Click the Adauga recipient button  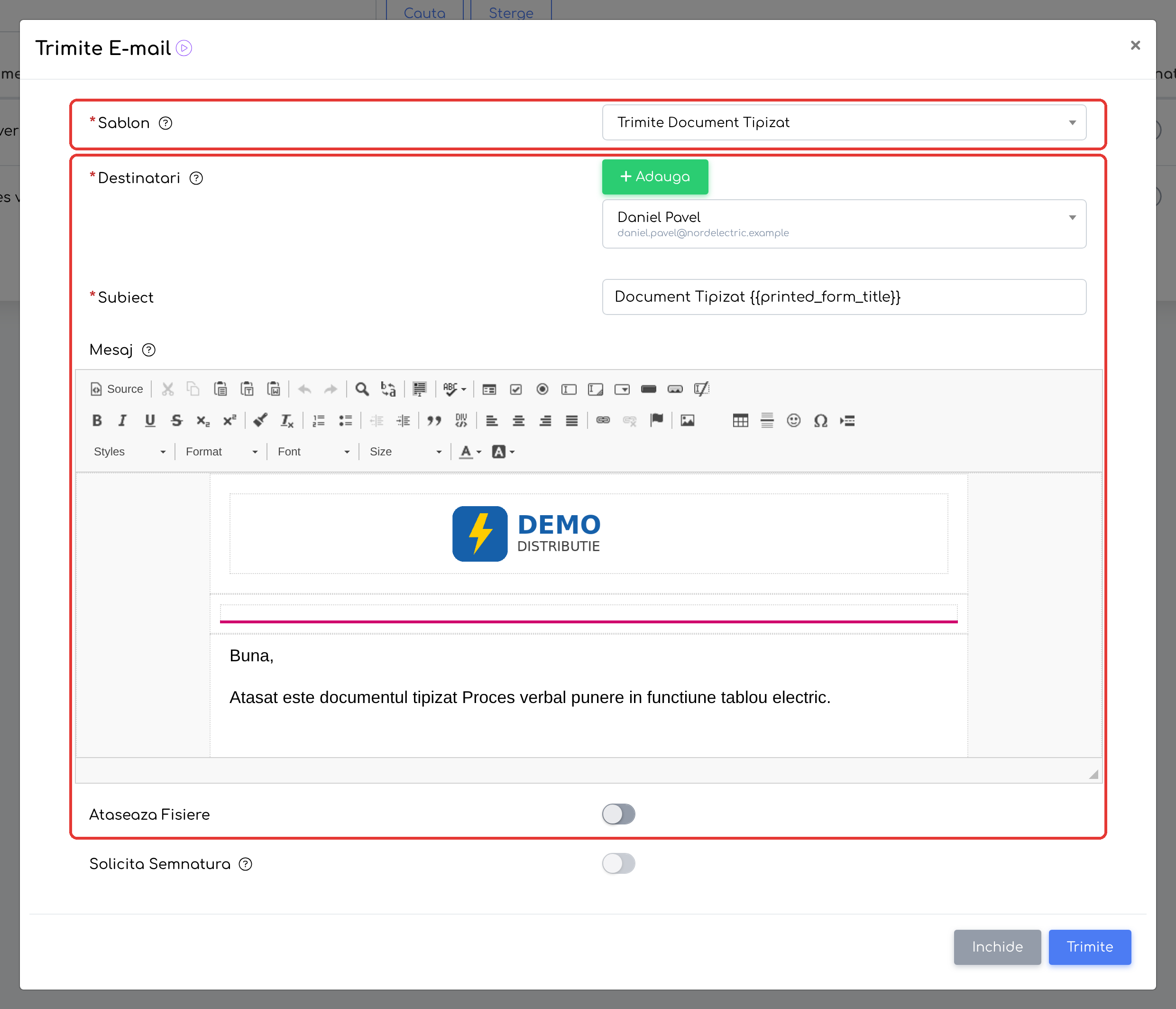[x=655, y=176]
